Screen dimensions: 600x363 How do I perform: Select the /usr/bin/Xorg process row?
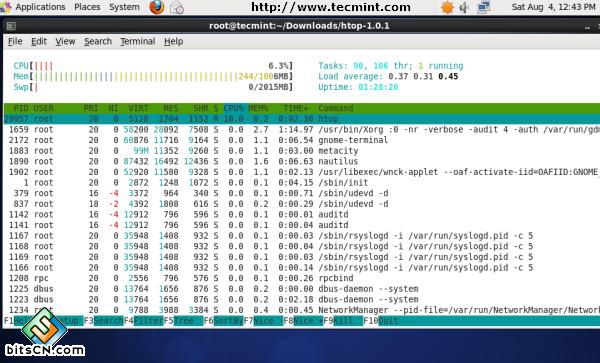pyautogui.click(x=302, y=130)
